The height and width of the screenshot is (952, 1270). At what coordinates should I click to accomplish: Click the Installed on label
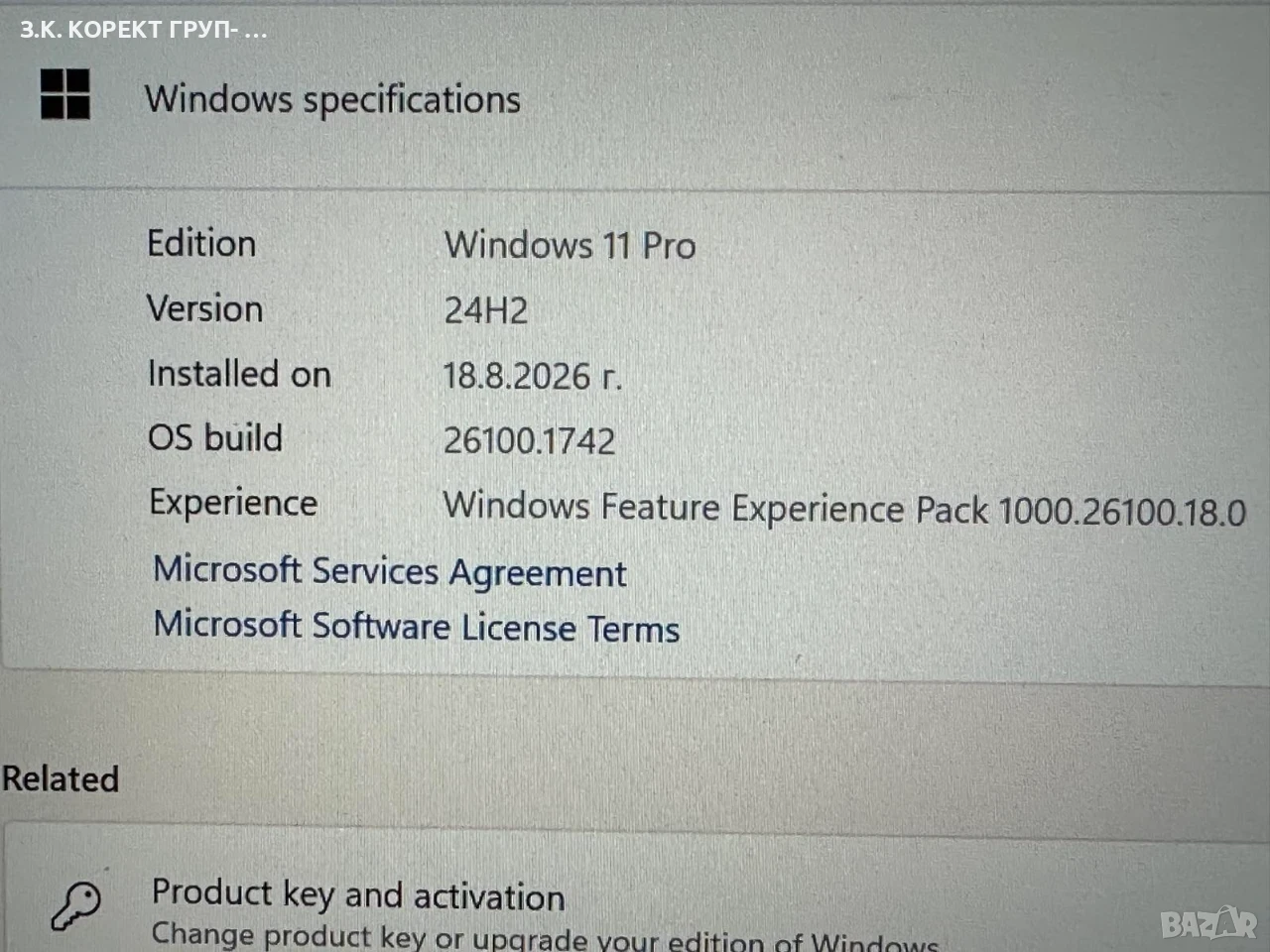point(239,374)
